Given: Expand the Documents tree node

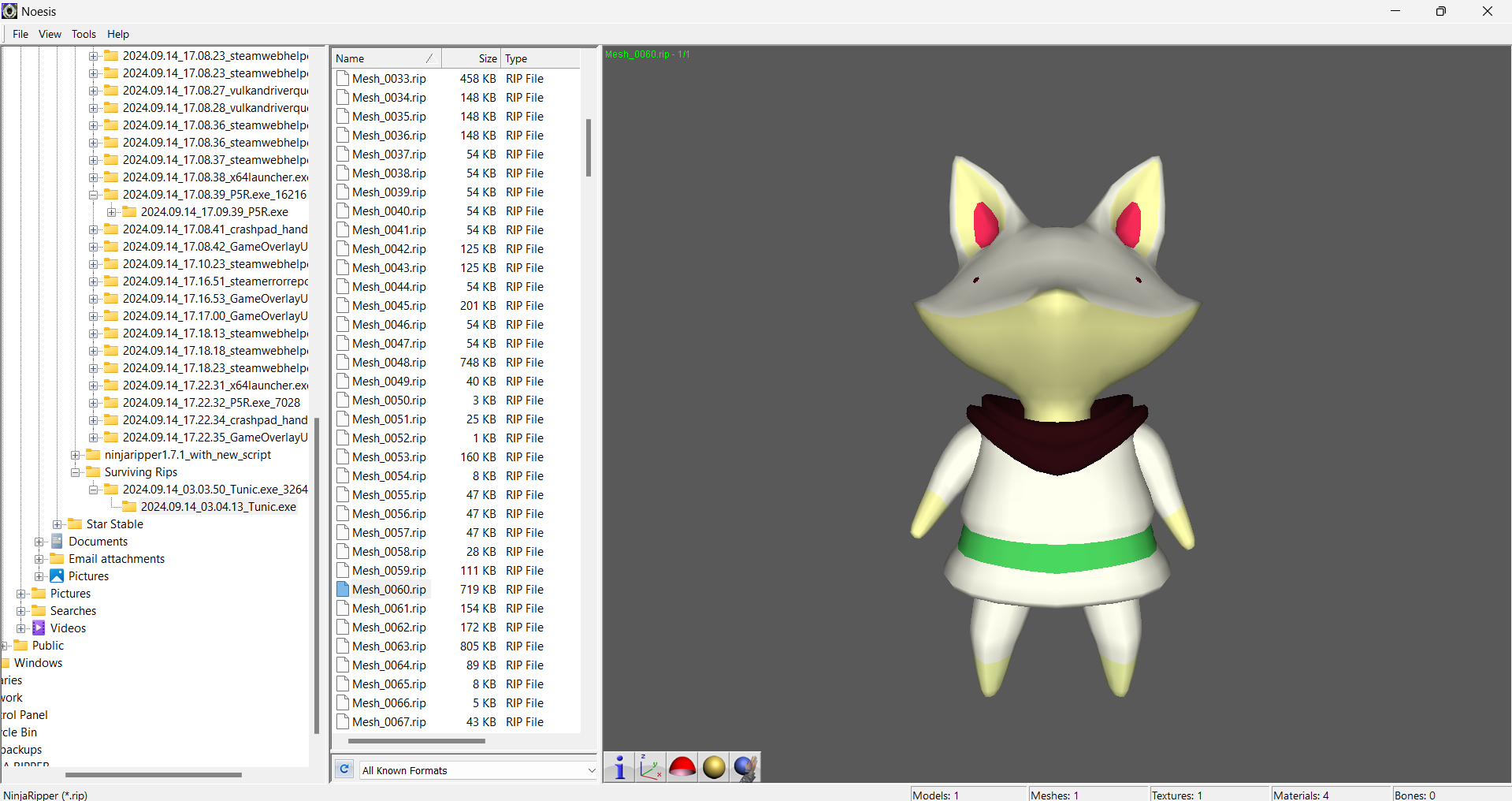Looking at the screenshot, I should point(39,542).
